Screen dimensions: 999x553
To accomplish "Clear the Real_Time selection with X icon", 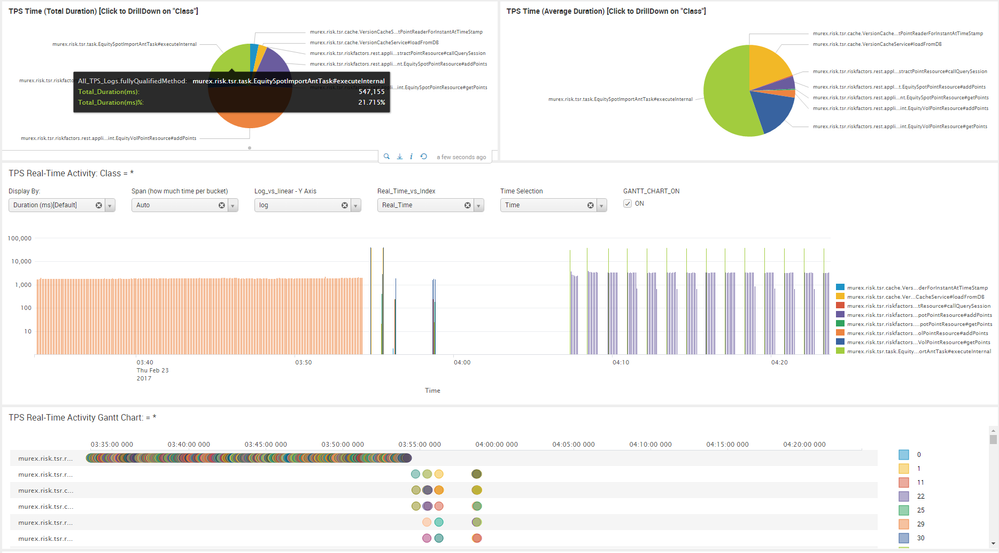I will (x=468, y=205).
